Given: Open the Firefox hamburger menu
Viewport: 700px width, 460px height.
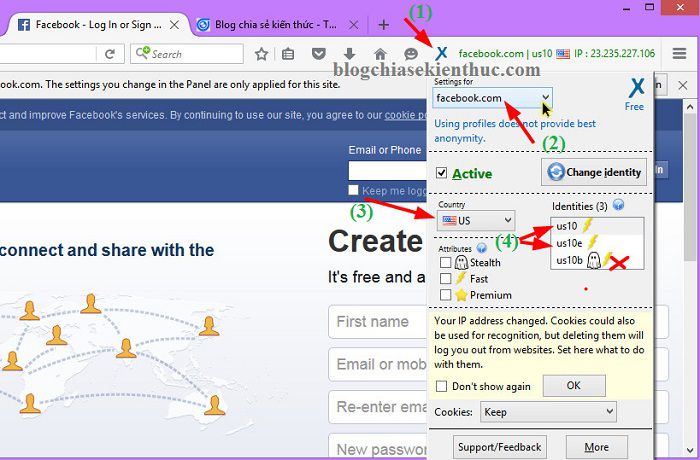Looking at the screenshot, I should coord(679,54).
